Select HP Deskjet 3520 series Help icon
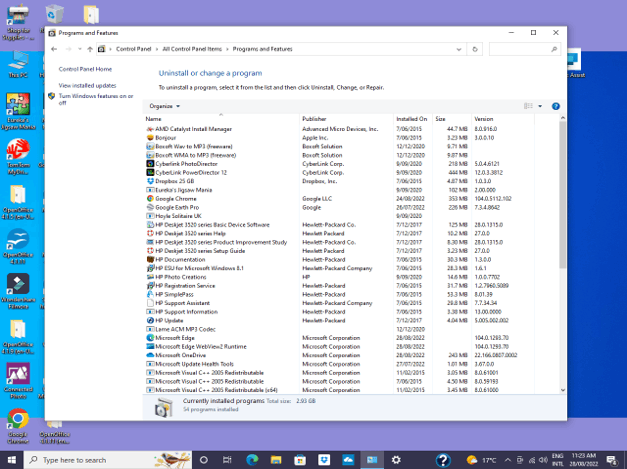 [150, 234]
